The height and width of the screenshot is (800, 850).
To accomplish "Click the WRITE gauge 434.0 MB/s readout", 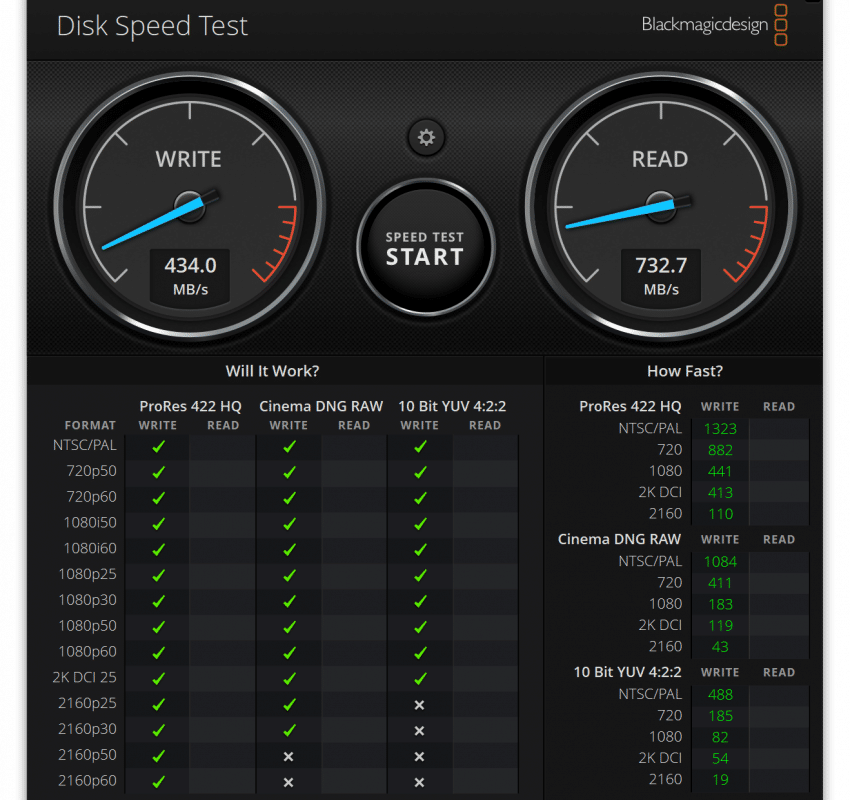I will (x=190, y=276).
